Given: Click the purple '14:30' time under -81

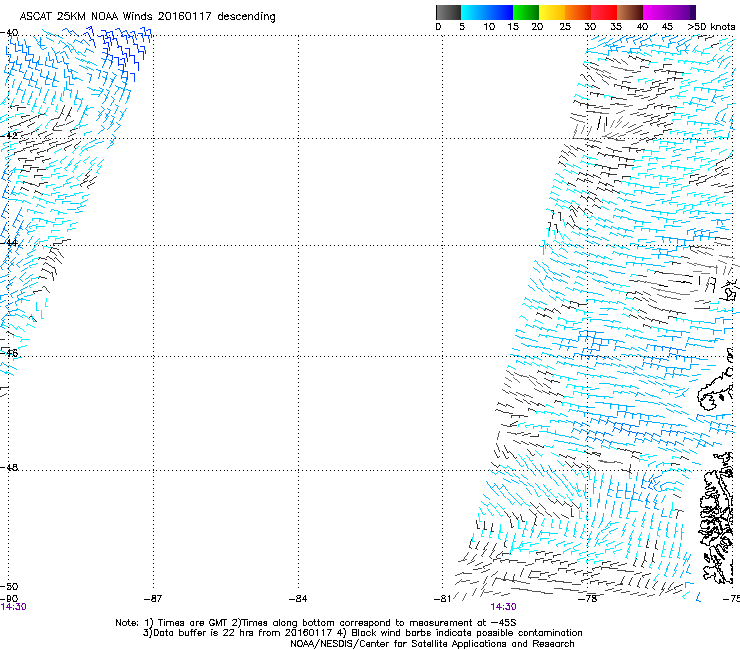Looking at the screenshot, I should click(503, 607).
